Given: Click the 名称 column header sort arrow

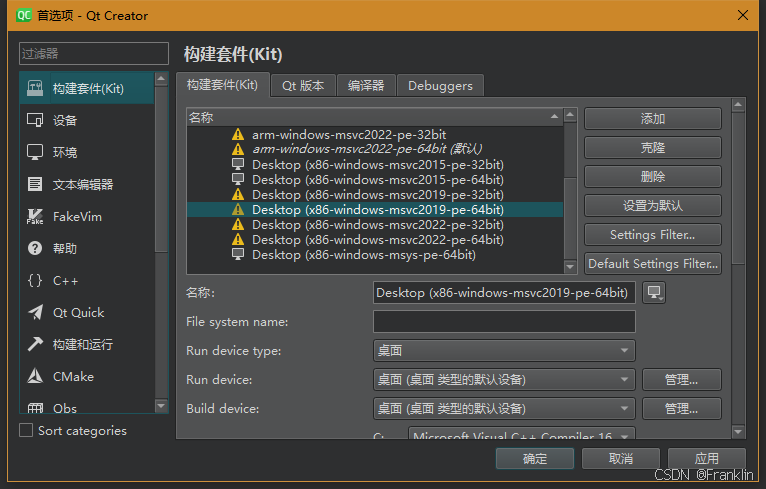Looking at the screenshot, I should (554, 117).
